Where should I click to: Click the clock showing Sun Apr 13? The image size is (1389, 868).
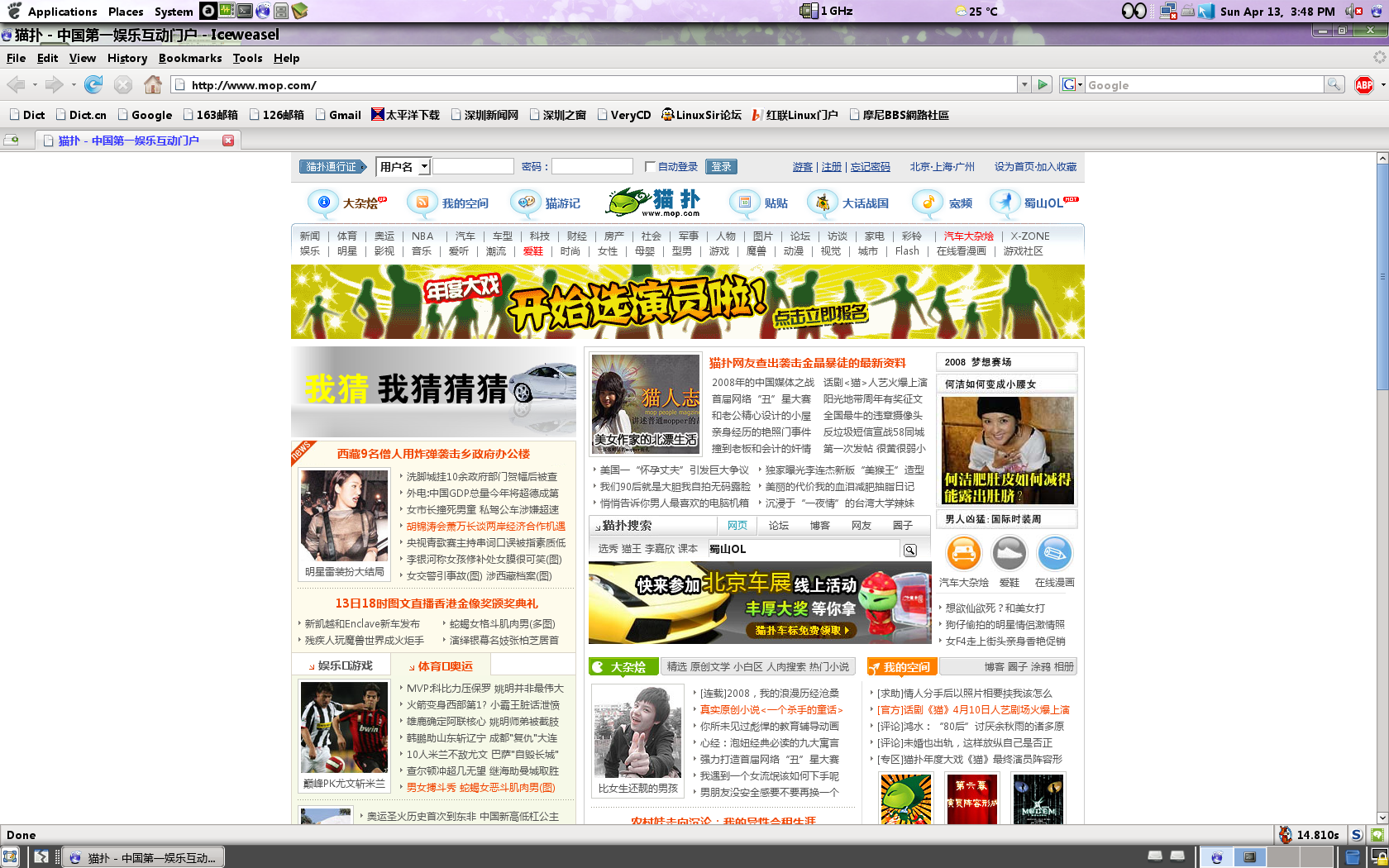tap(1277, 12)
